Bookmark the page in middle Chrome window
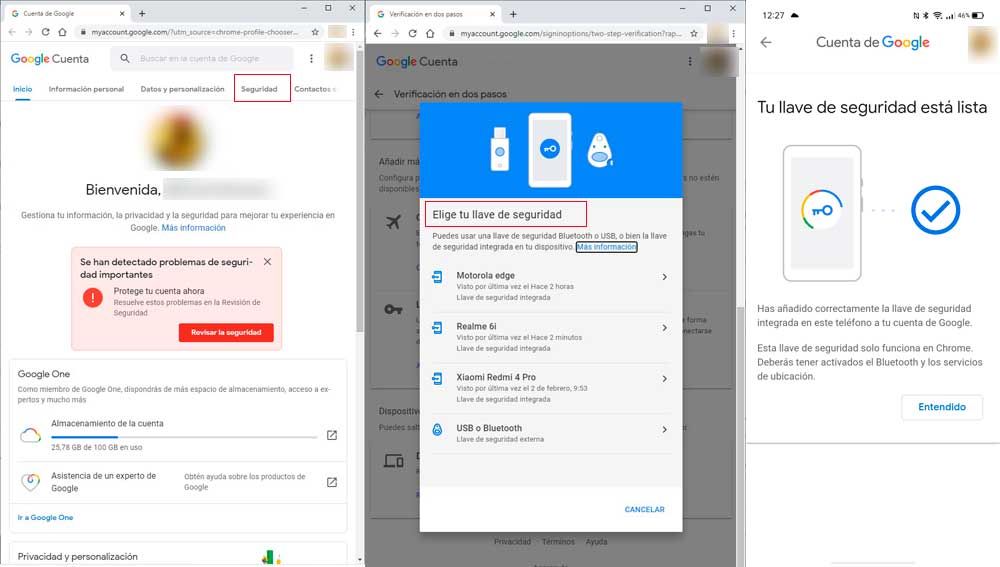 694,33
